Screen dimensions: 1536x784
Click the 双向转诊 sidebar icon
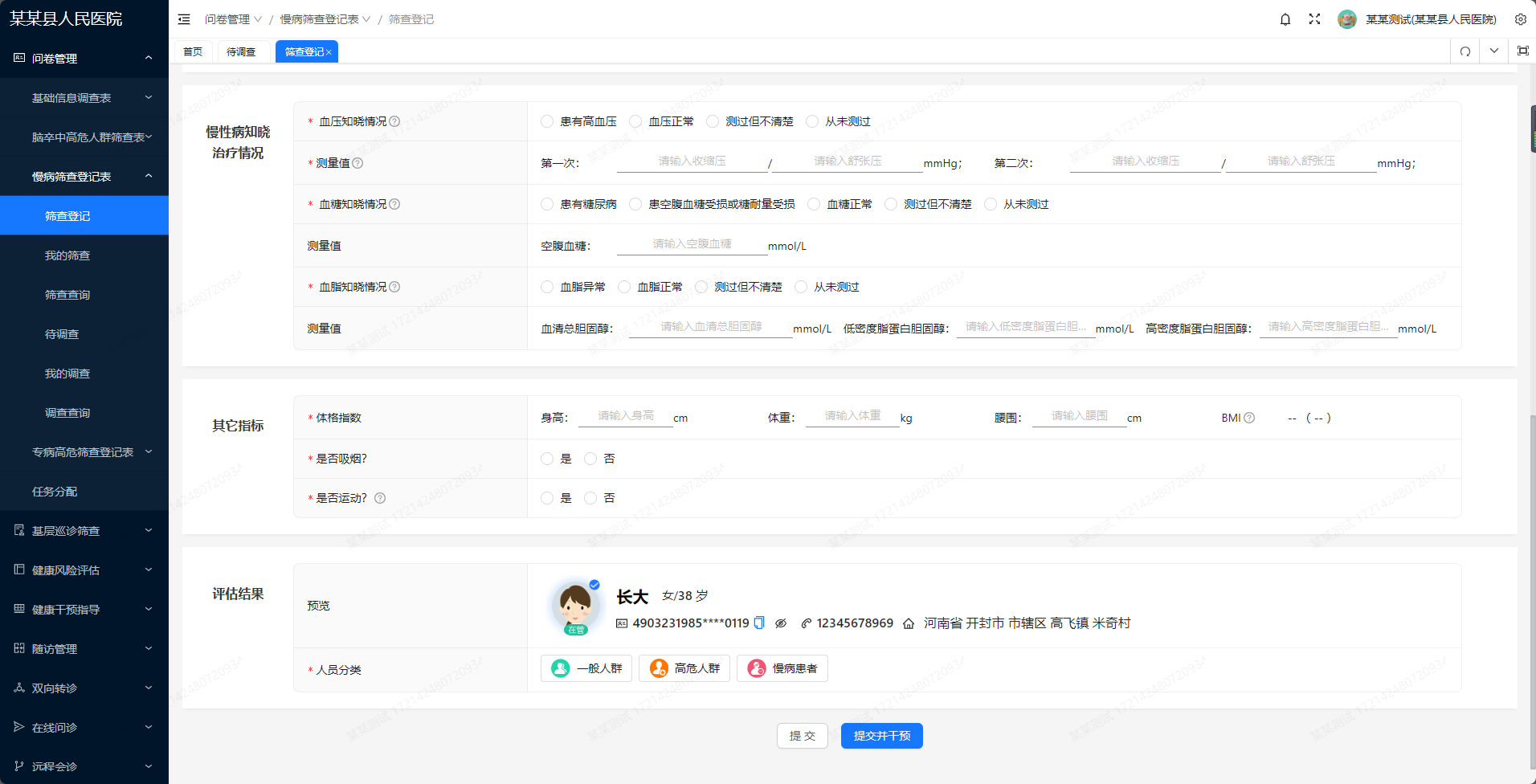19,688
